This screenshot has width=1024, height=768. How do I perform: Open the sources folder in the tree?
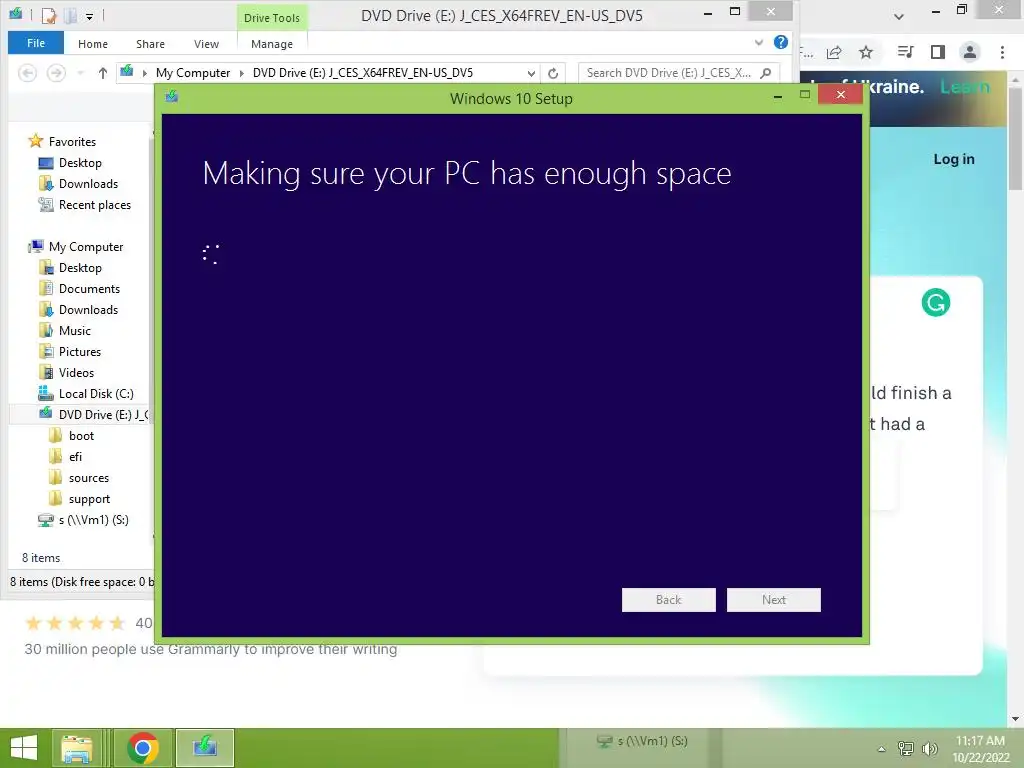[89, 478]
